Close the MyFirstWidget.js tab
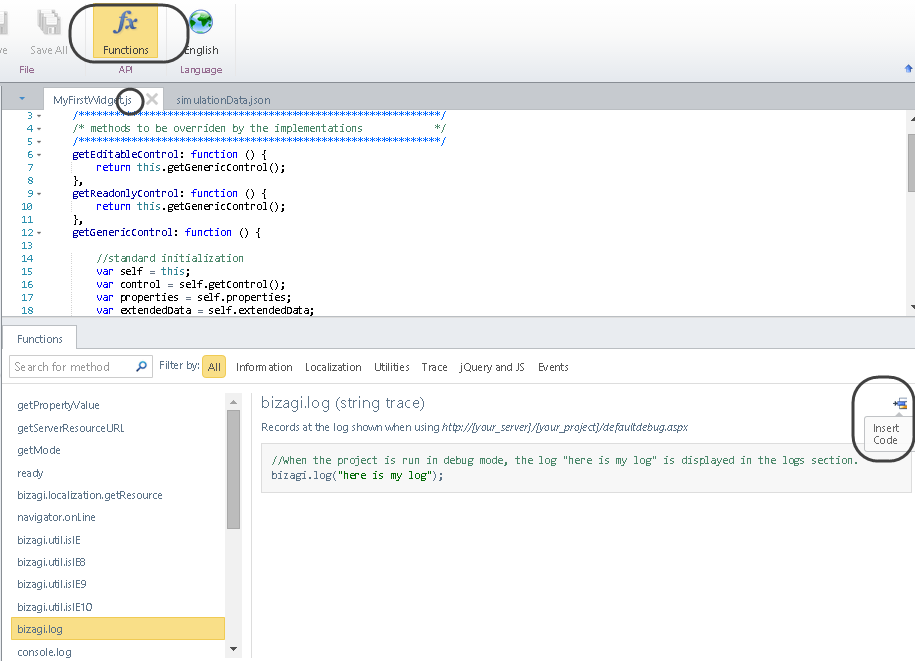915x661 pixels. click(x=152, y=99)
